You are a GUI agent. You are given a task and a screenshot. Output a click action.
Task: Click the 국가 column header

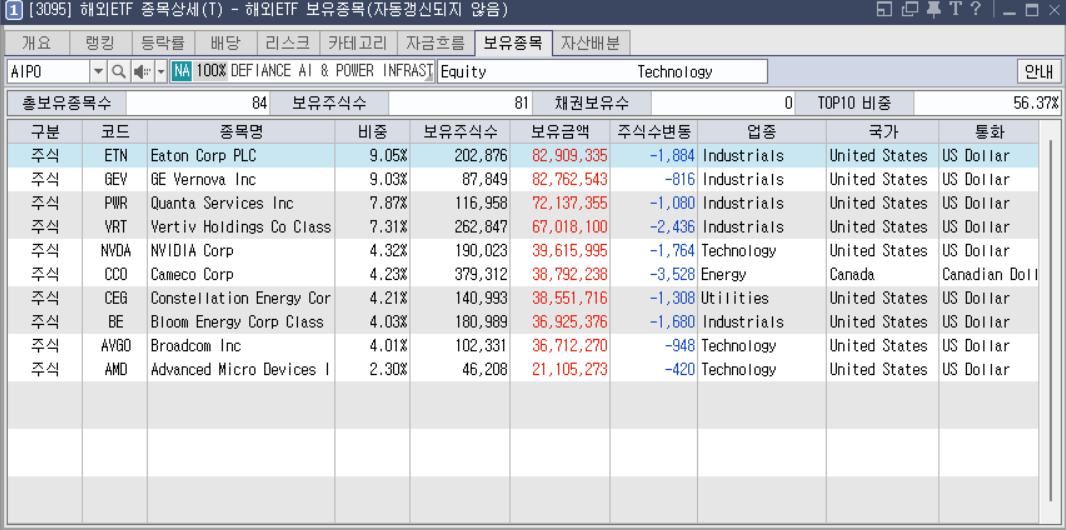tap(882, 131)
